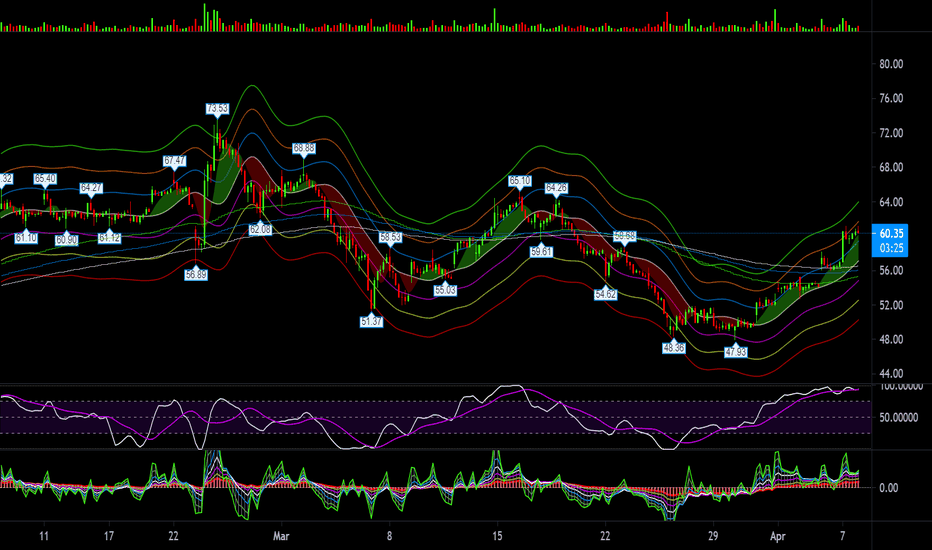
Task: Click the 72.00 price axis label
Action: click(x=891, y=133)
